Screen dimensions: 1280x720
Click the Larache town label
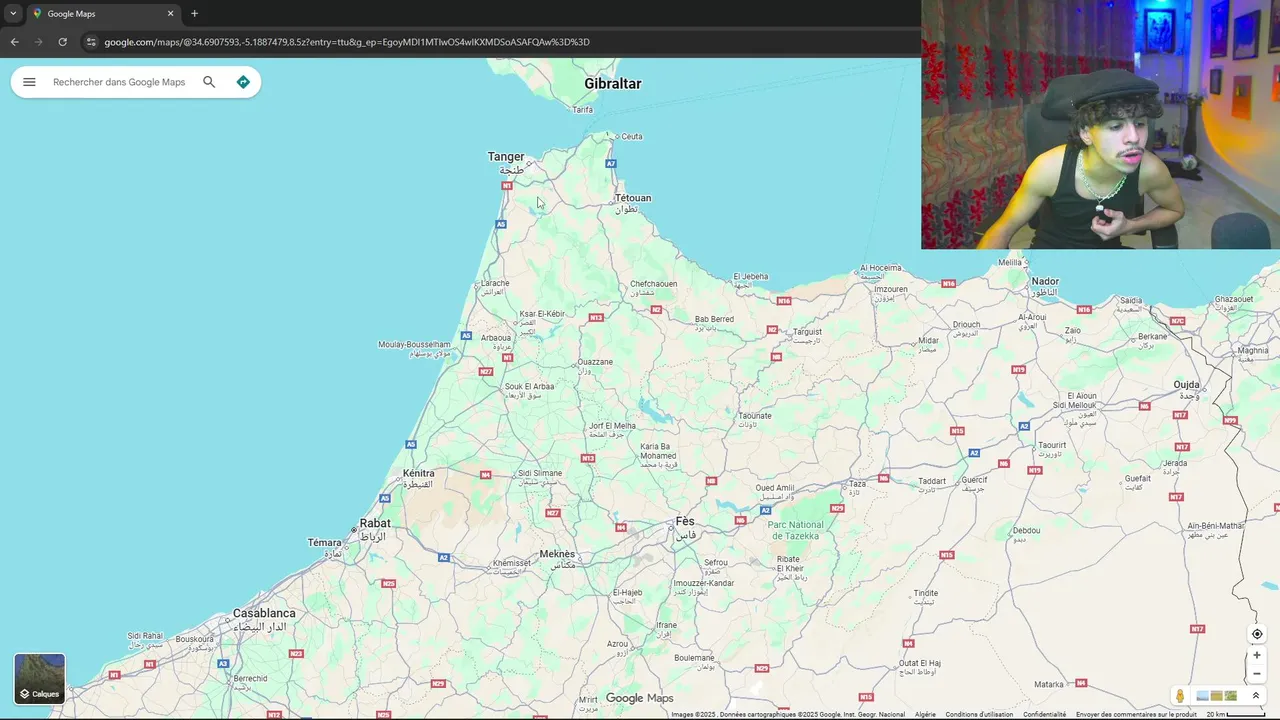point(495,283)
